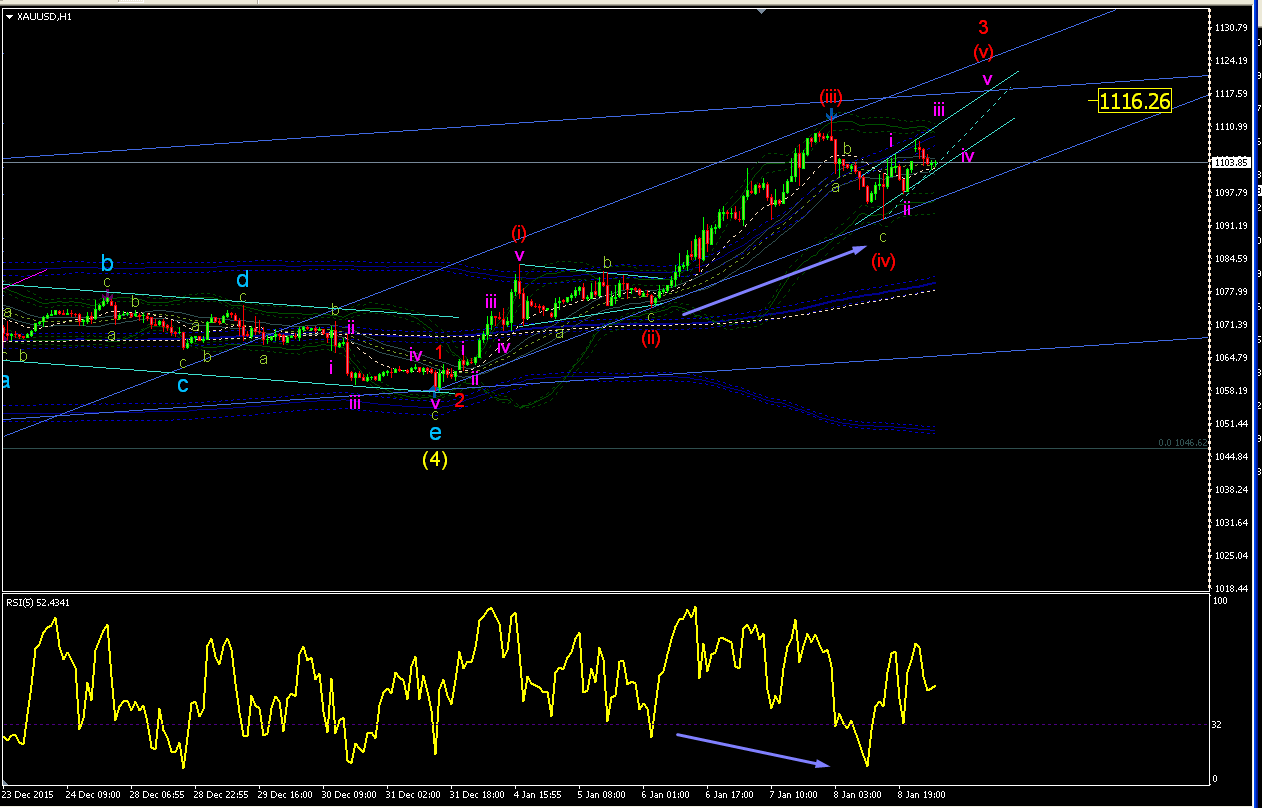Screen dimensions: 1262x808
Task: Click the triangle arrow beside XAUUSD,H1 title
Action: pos(10,16)
